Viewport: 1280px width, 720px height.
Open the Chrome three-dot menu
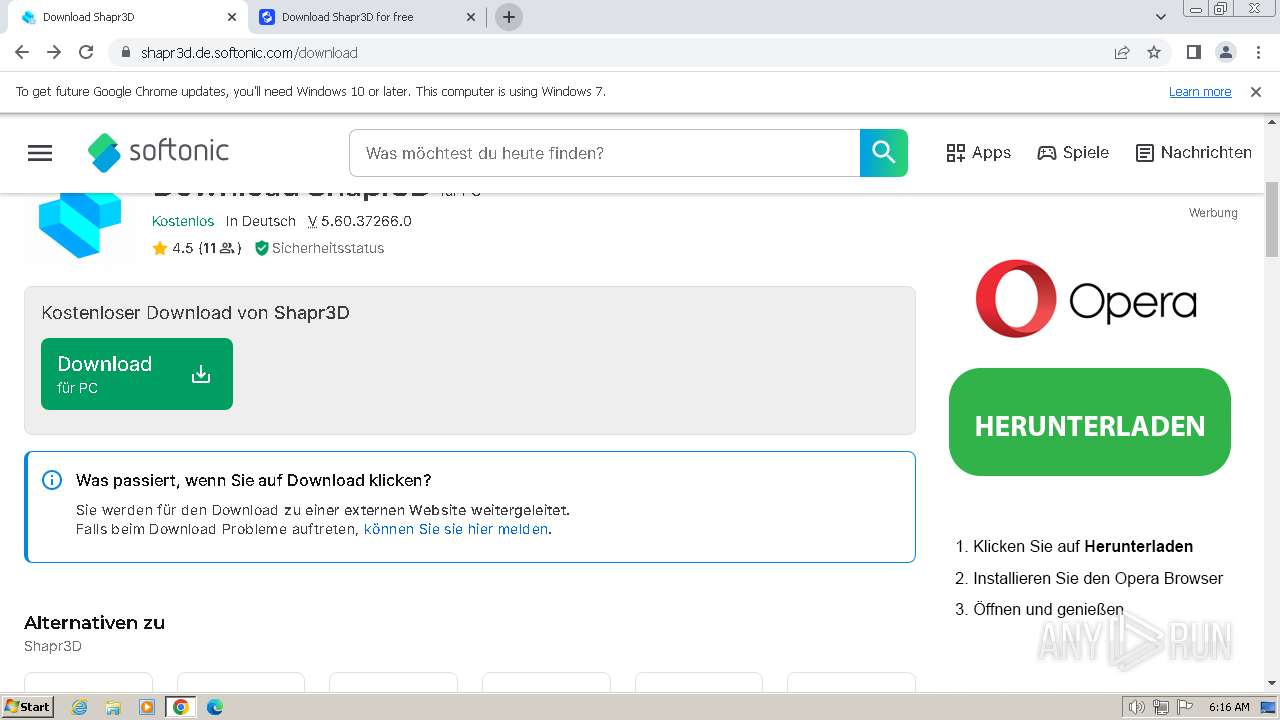[1257, 52]
